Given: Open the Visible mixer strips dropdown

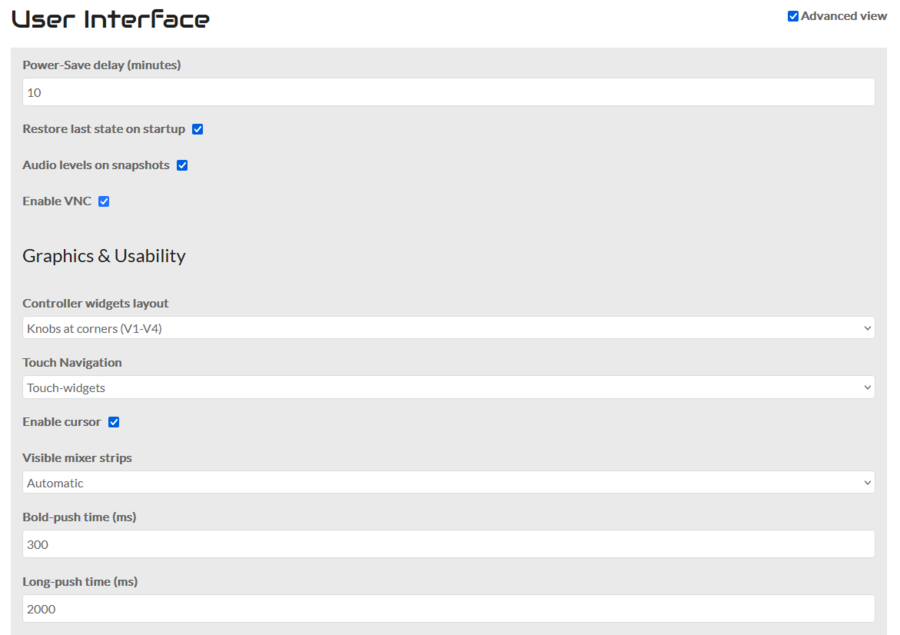Looking at the screenshot, I should (x=448, y=482).
